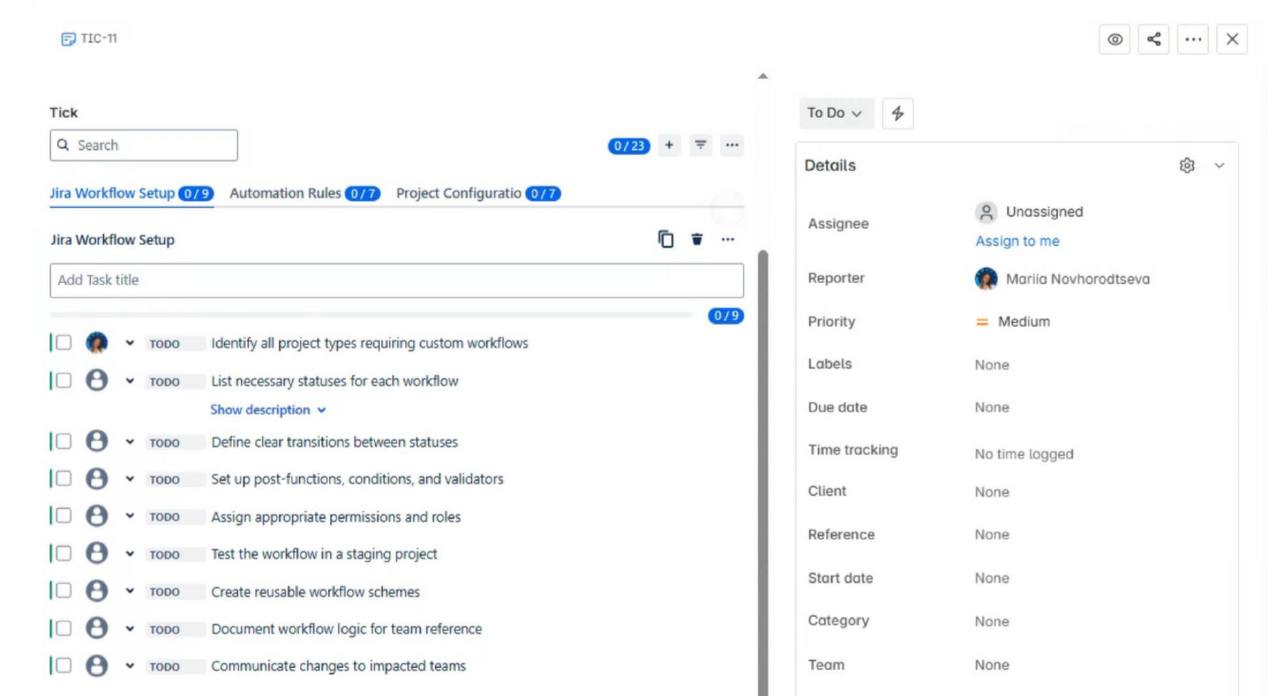Toggle watching this issue with the eye icon
The height and width of the screenshot is (696, 1280).
[x=1114, y=39]
